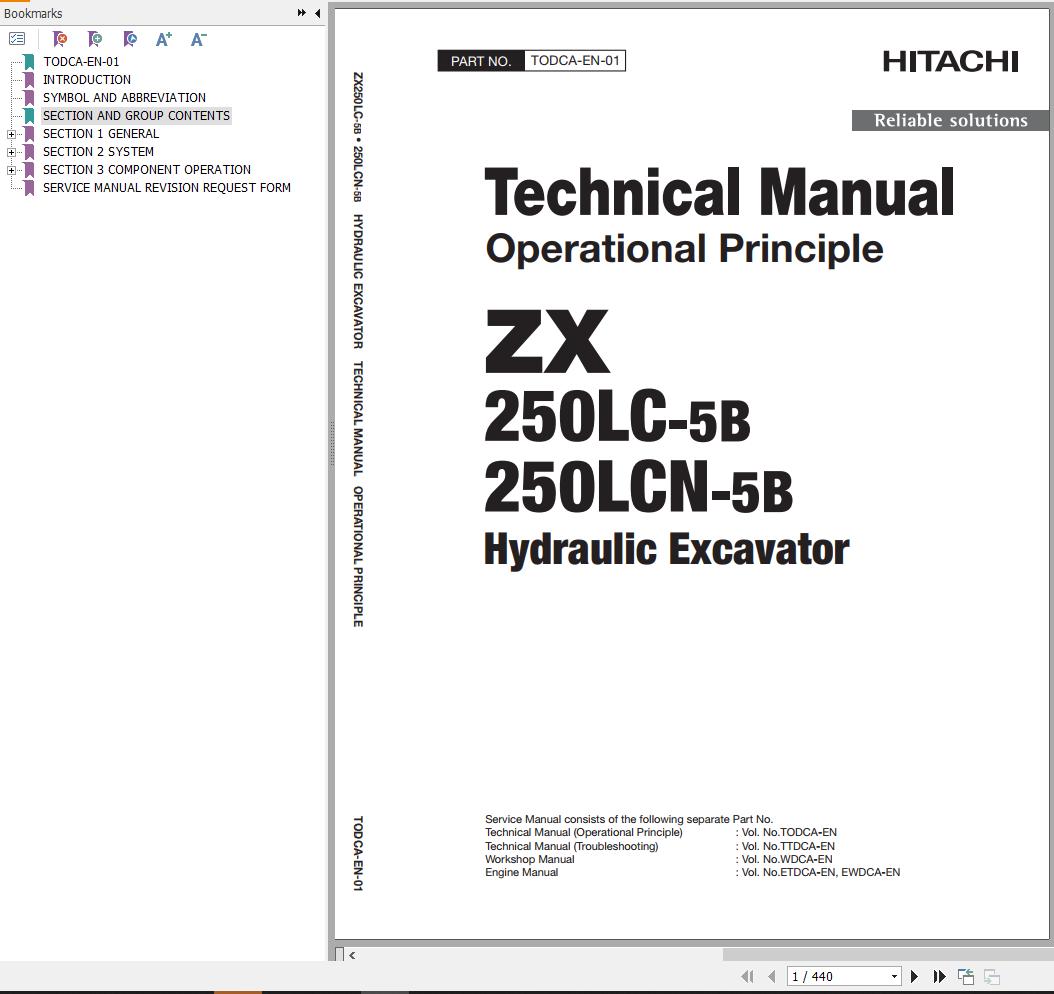The width and height of the screenshot is (1054, 994).
Task: Click bookmark icon beside SERVICE MANUAL REVISION REQUEST FORM
Action: tap(30, 188)
